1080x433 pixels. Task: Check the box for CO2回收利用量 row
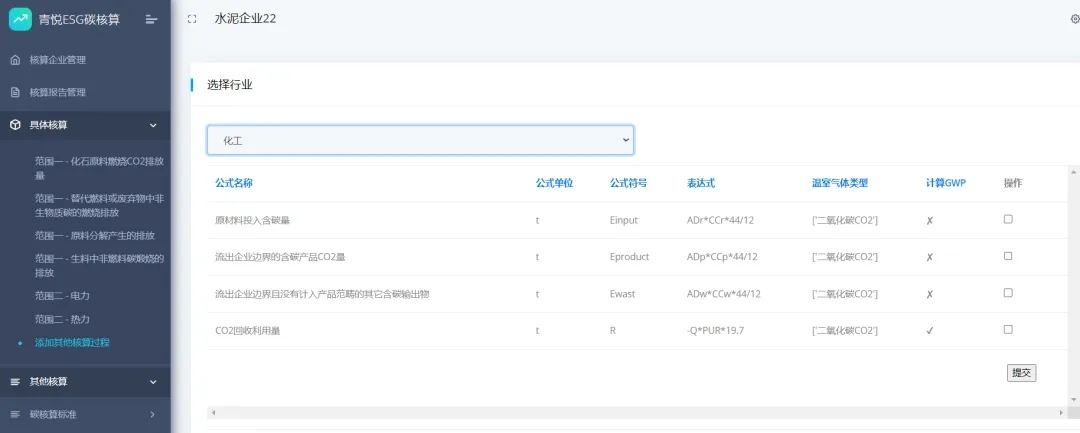[x=1008, y=329]
